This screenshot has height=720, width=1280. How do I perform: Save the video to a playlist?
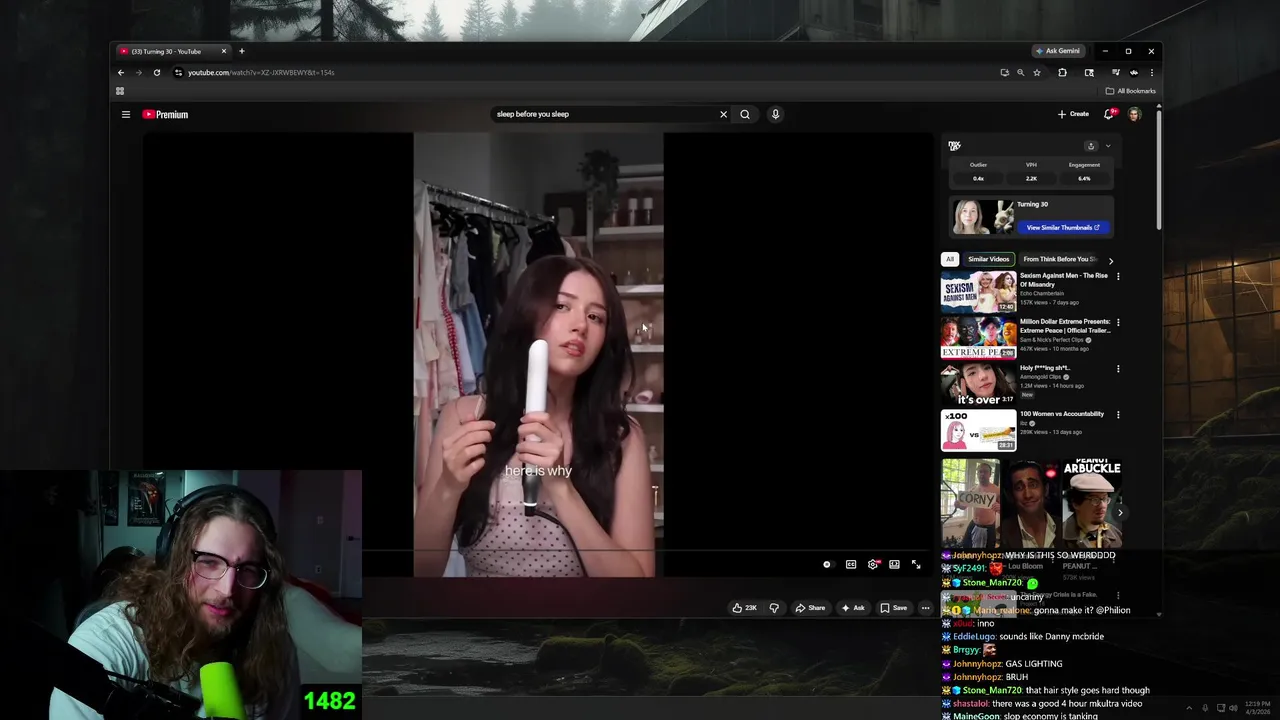(x=894, y=608)
